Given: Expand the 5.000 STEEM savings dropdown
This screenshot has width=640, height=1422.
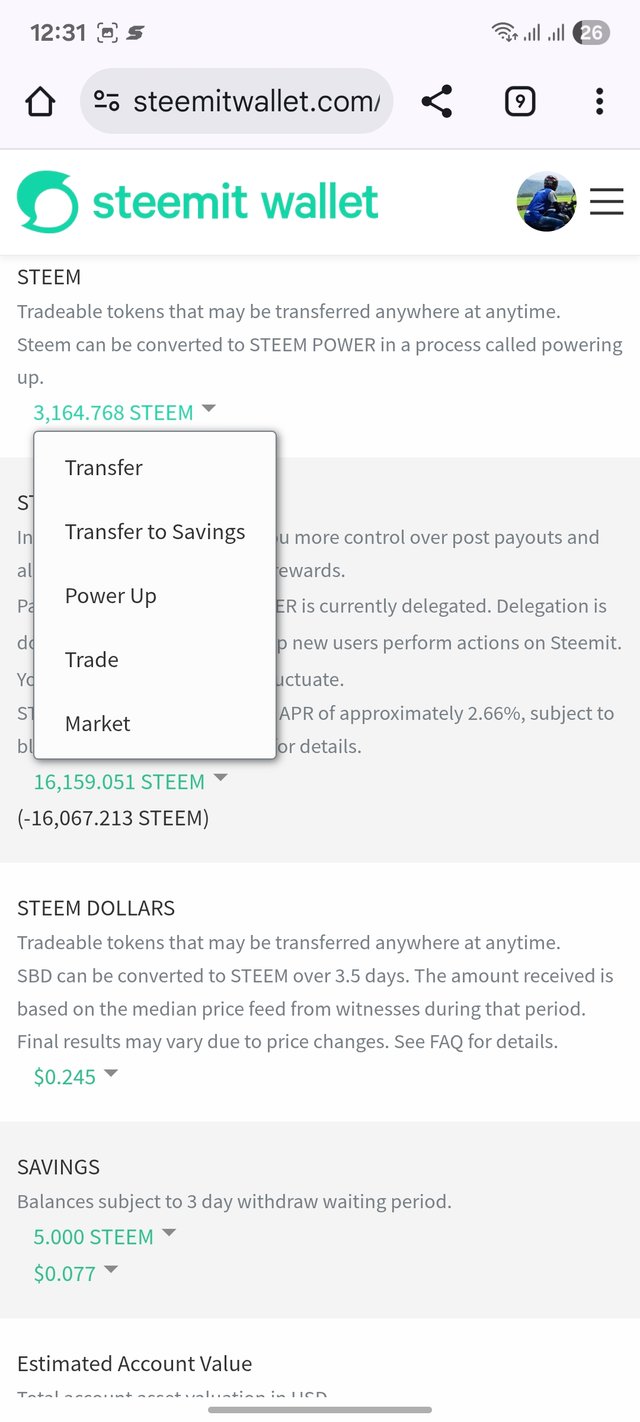Looking at the screenshot, I should pos(104,1236).
